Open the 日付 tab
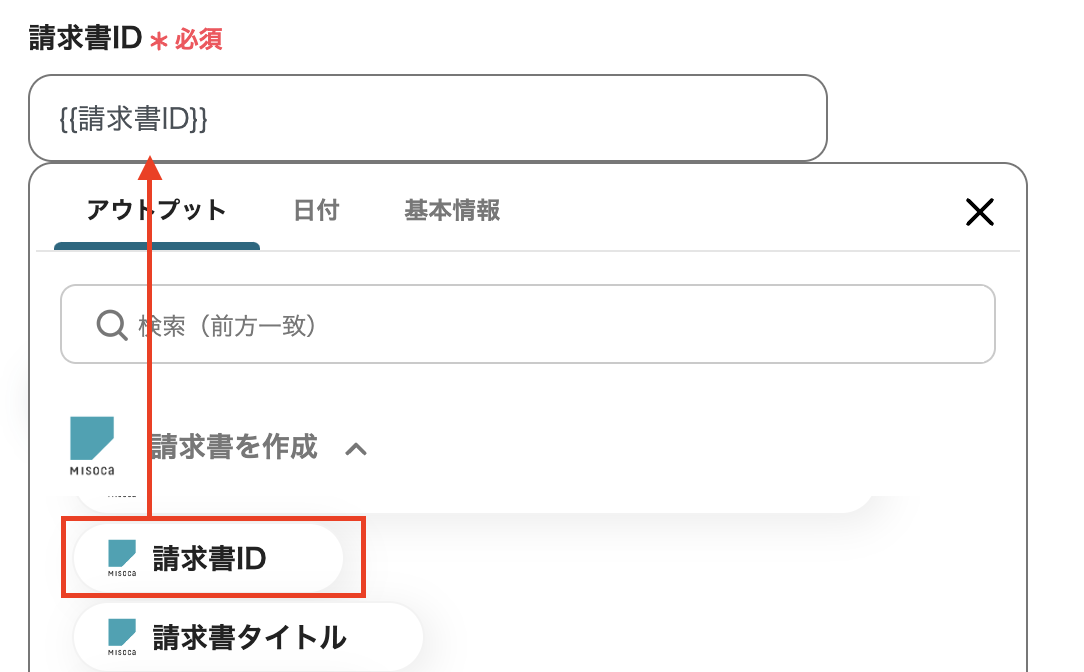1084x672 pixels. pos(316,211)
